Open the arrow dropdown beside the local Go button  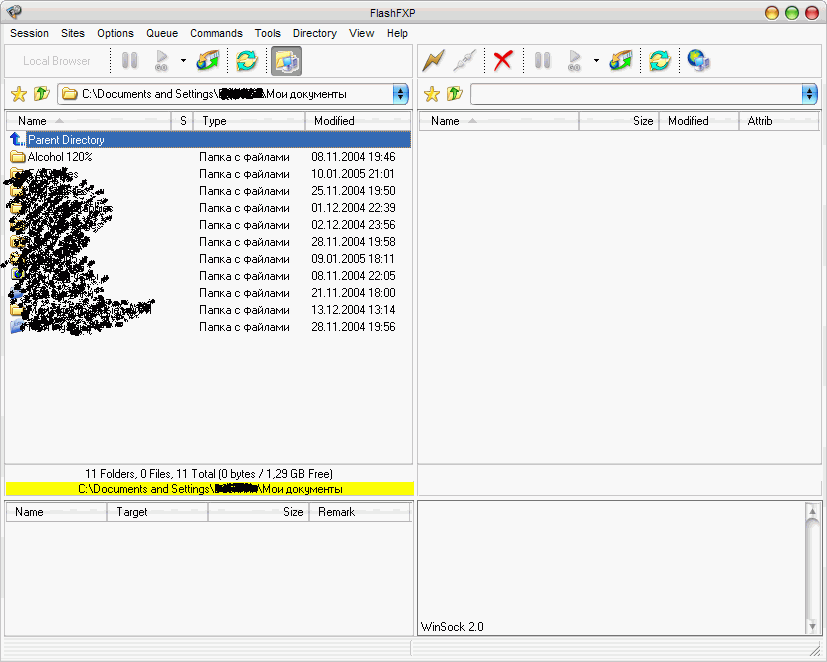pos(183,61)
